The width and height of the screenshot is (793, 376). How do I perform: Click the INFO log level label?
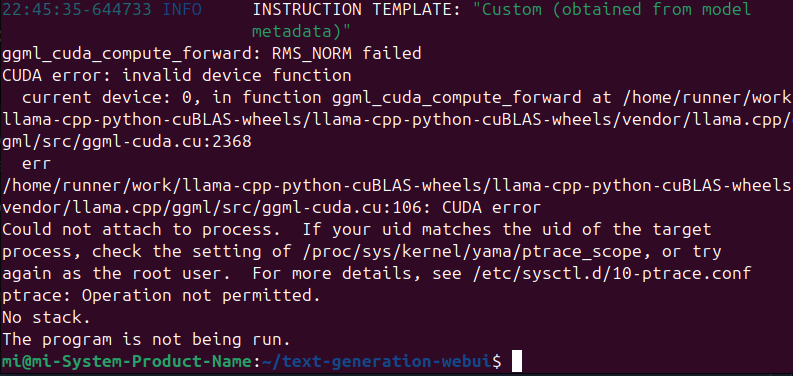pos(182,10)
